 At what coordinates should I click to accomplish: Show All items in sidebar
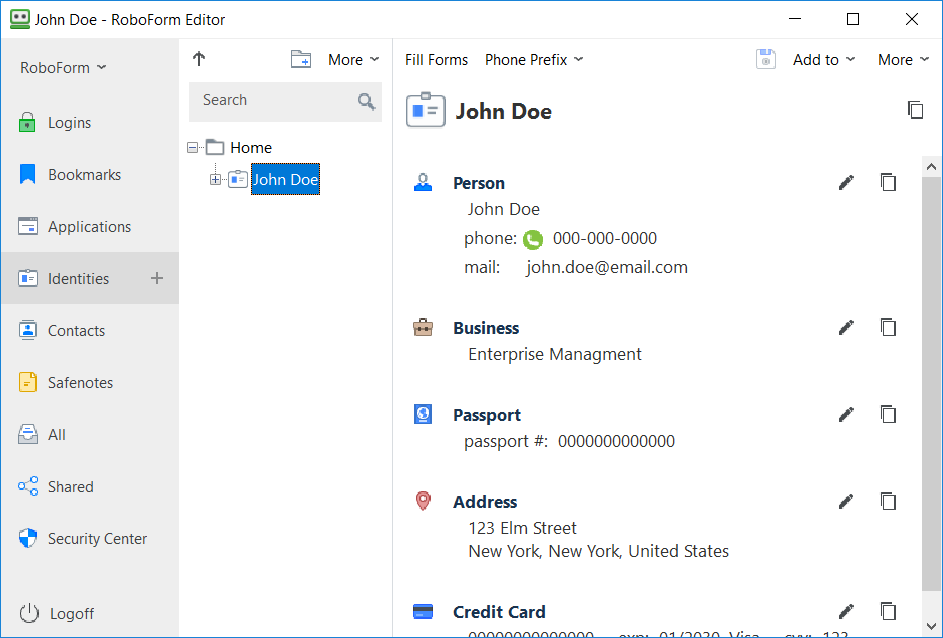pos(90,434)
